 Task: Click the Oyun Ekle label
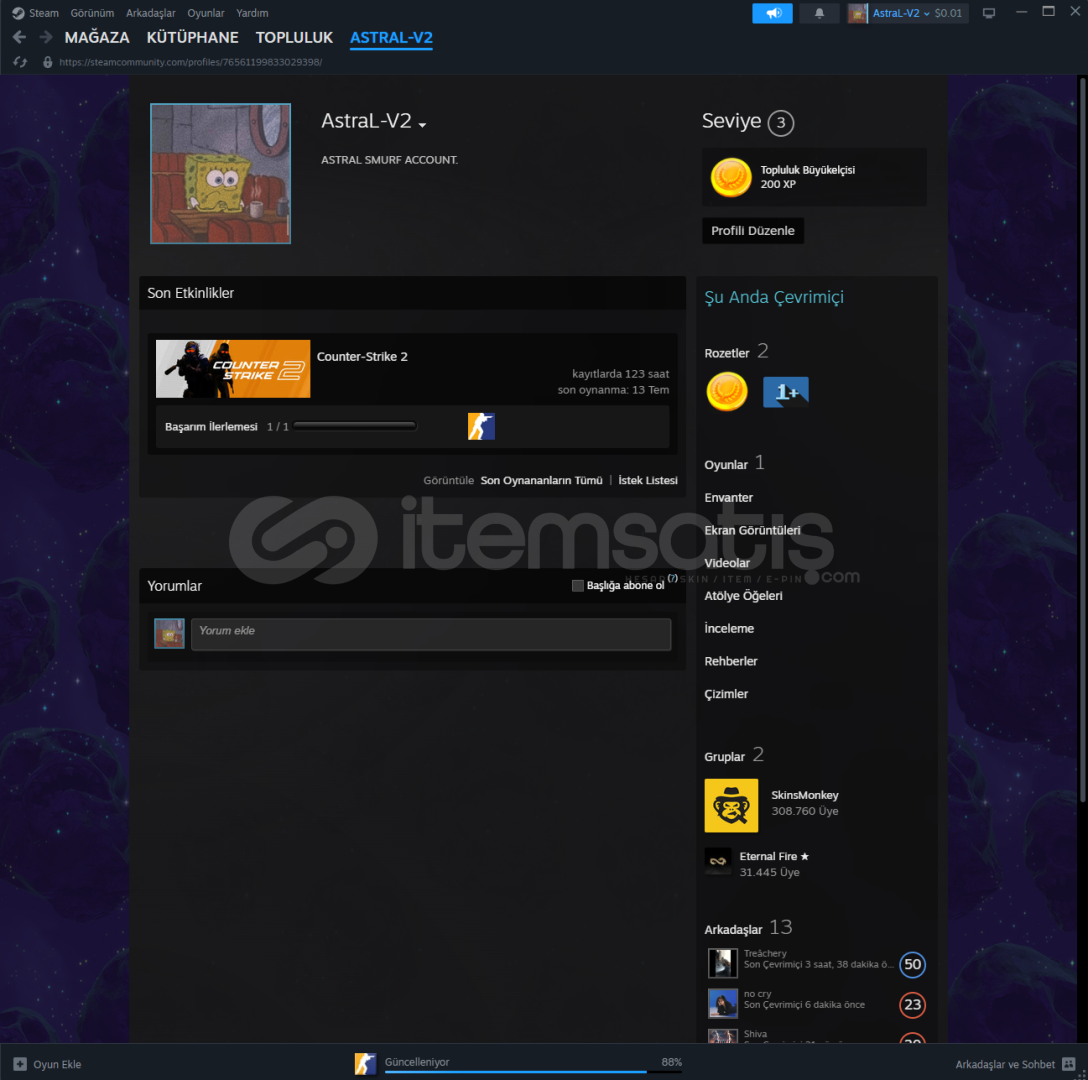[57, 1064]
